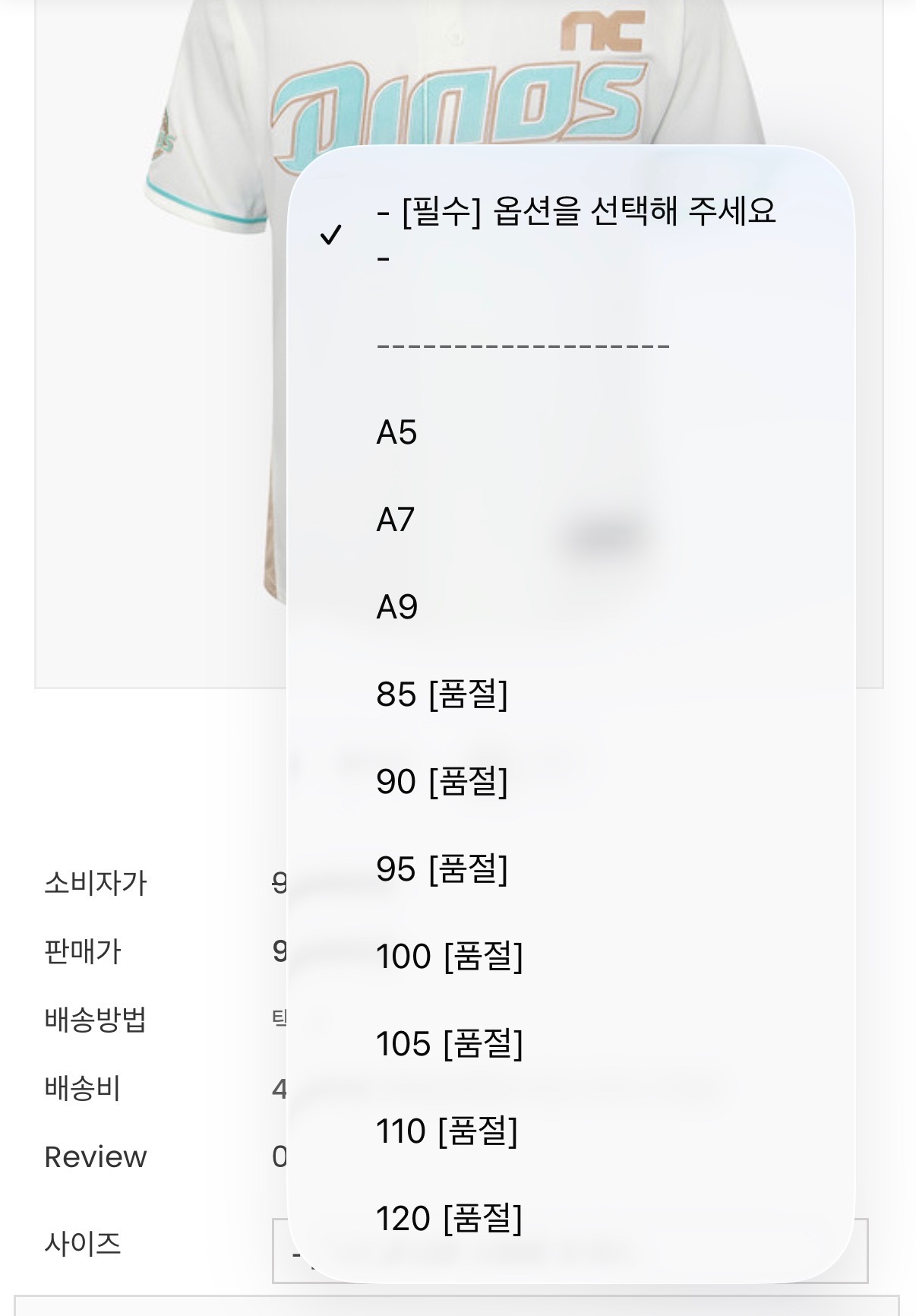This screenshot has height=1316, width=916.
Task: Choose the 105 [품절] option
Action: pyautogui.click(x=449, y=1044)
